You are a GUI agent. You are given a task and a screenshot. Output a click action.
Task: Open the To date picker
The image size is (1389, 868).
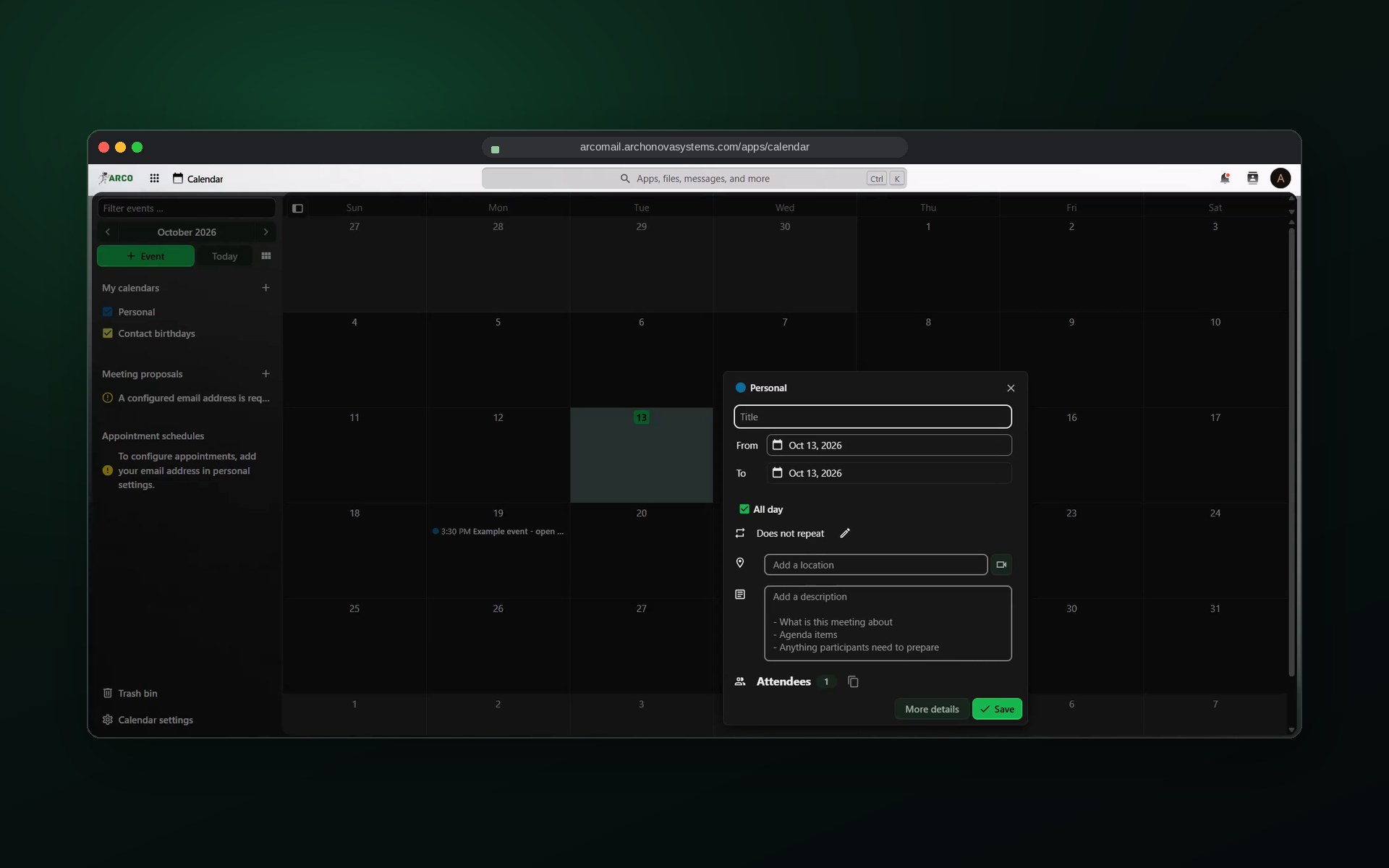(889, 473)
